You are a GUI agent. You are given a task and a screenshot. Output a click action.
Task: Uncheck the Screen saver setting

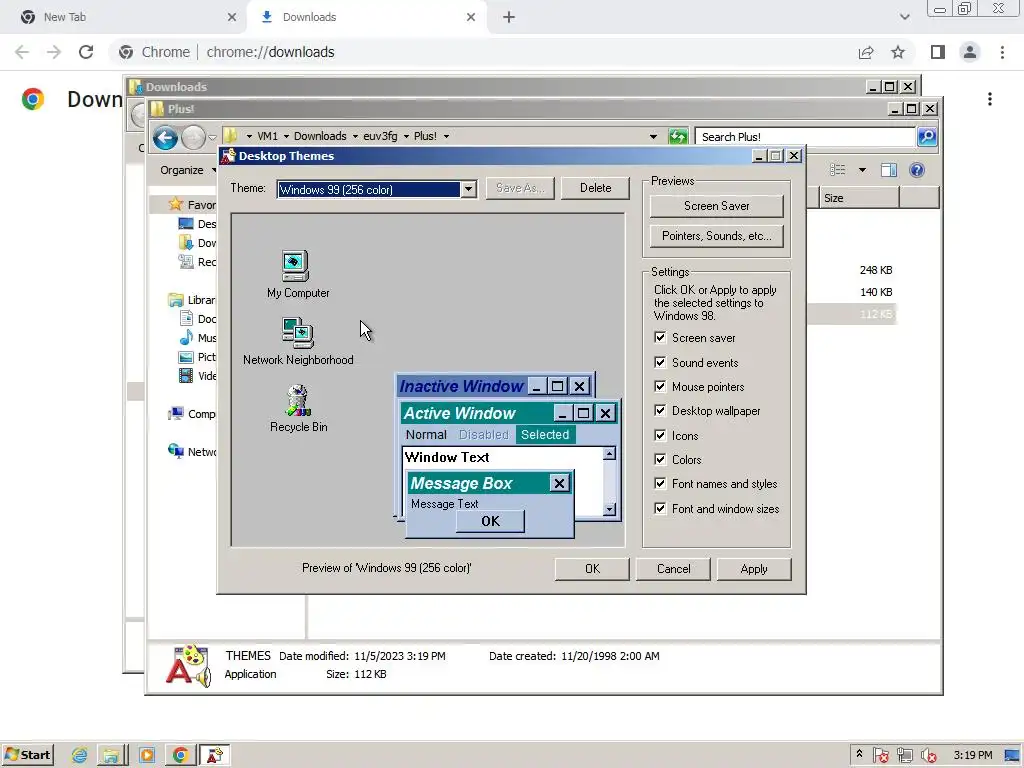click(660, 338)
